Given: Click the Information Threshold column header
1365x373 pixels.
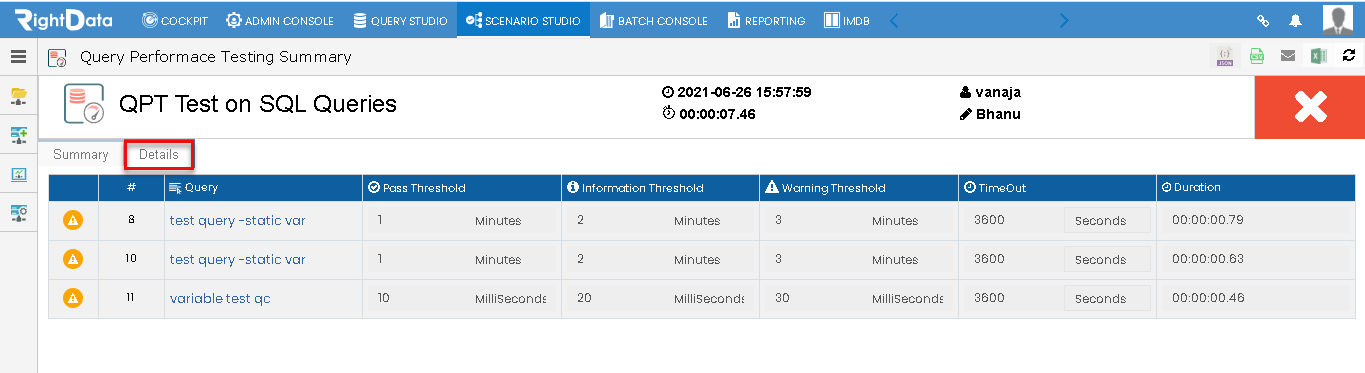Looking at the screenshot, I should 660,187.
